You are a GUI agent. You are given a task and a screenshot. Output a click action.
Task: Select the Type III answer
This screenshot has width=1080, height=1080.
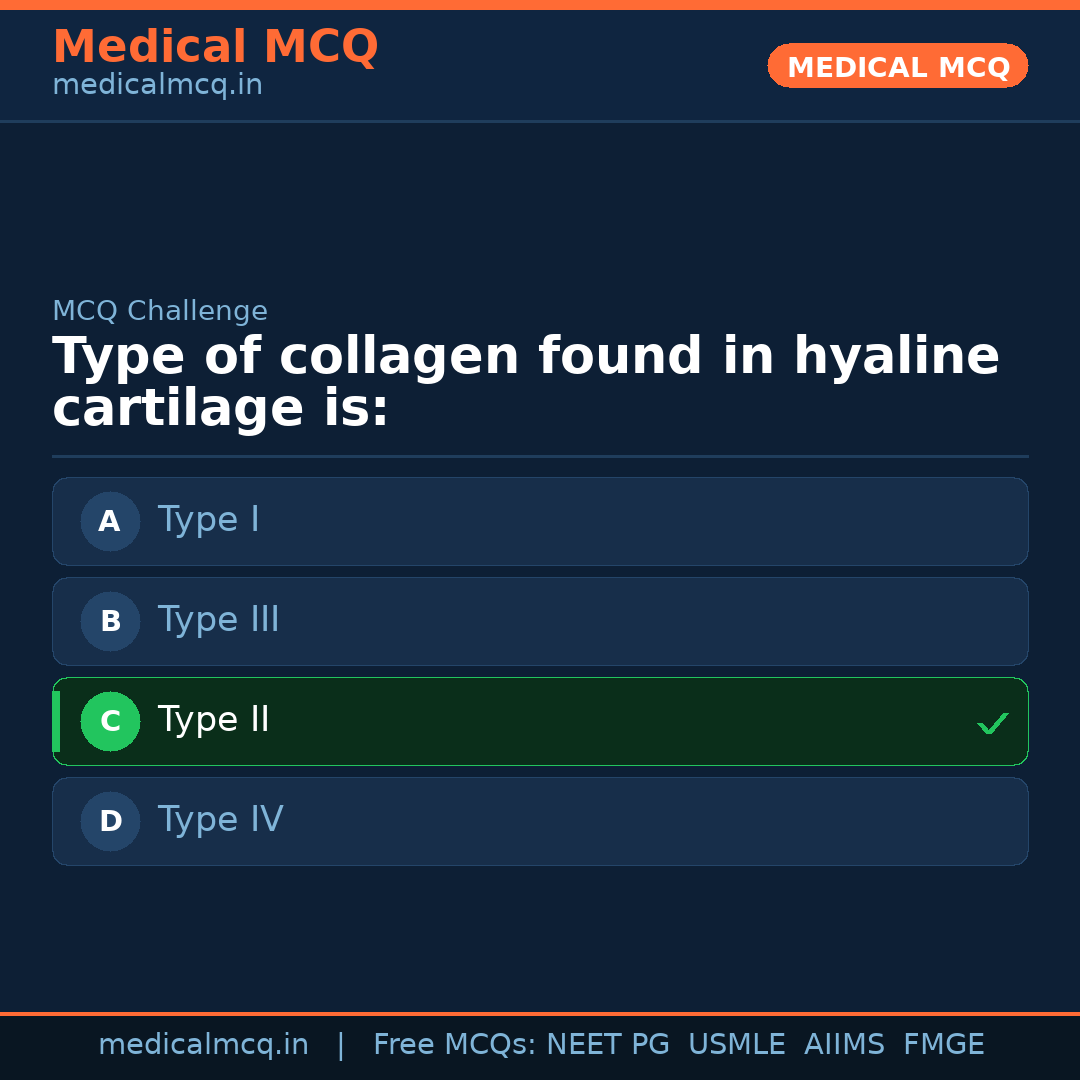(219, 620)
